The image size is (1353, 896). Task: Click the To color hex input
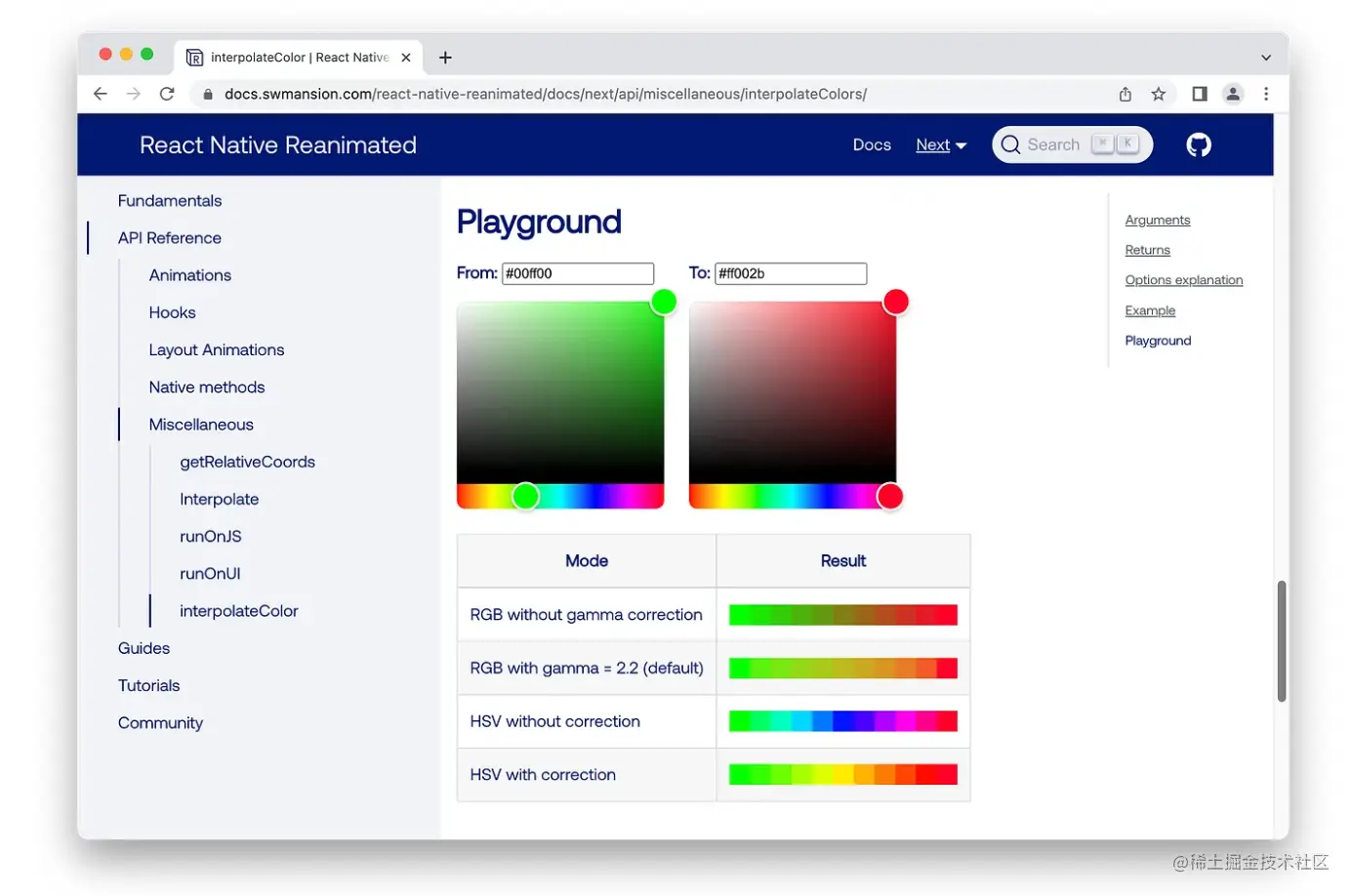click(x=791, y=273)
